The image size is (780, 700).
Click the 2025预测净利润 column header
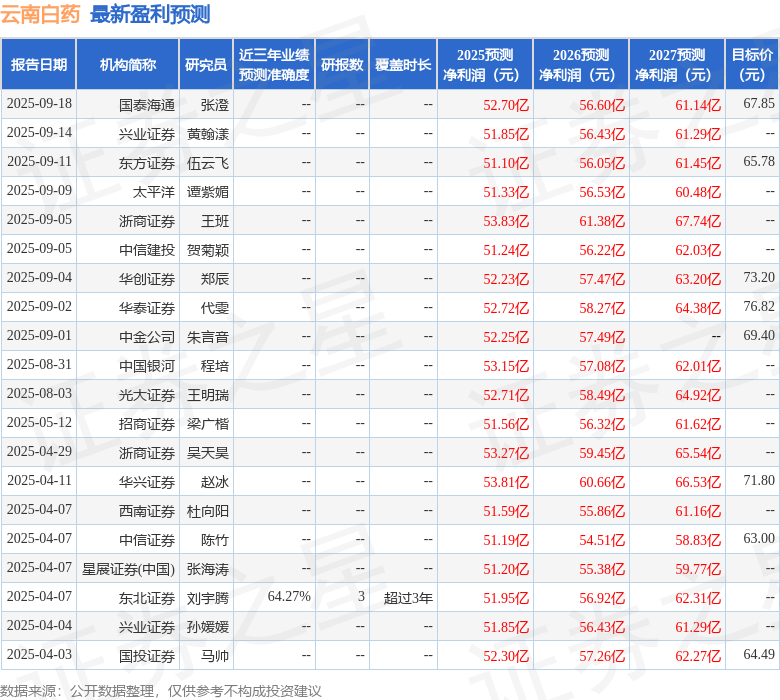point(485,65)
